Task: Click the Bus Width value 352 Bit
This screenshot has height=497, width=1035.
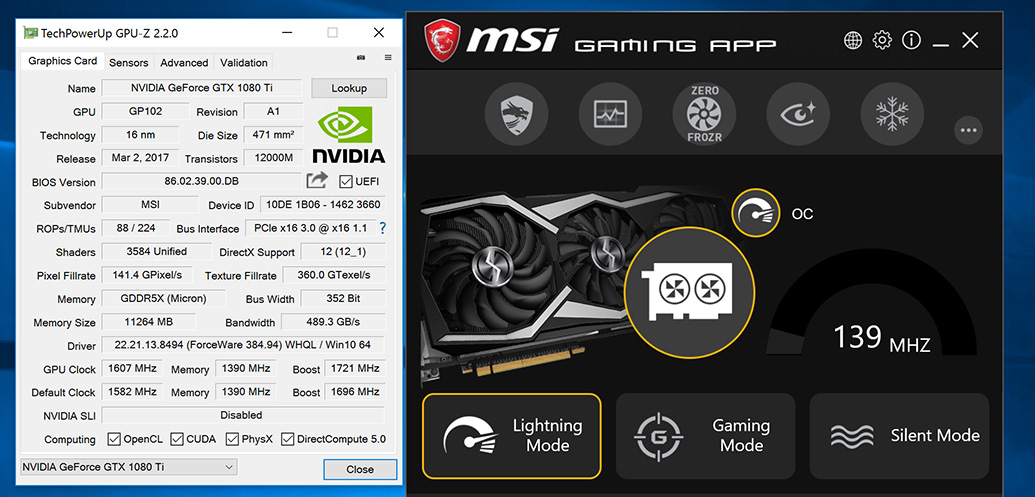Action: click(x=343, y=298)
